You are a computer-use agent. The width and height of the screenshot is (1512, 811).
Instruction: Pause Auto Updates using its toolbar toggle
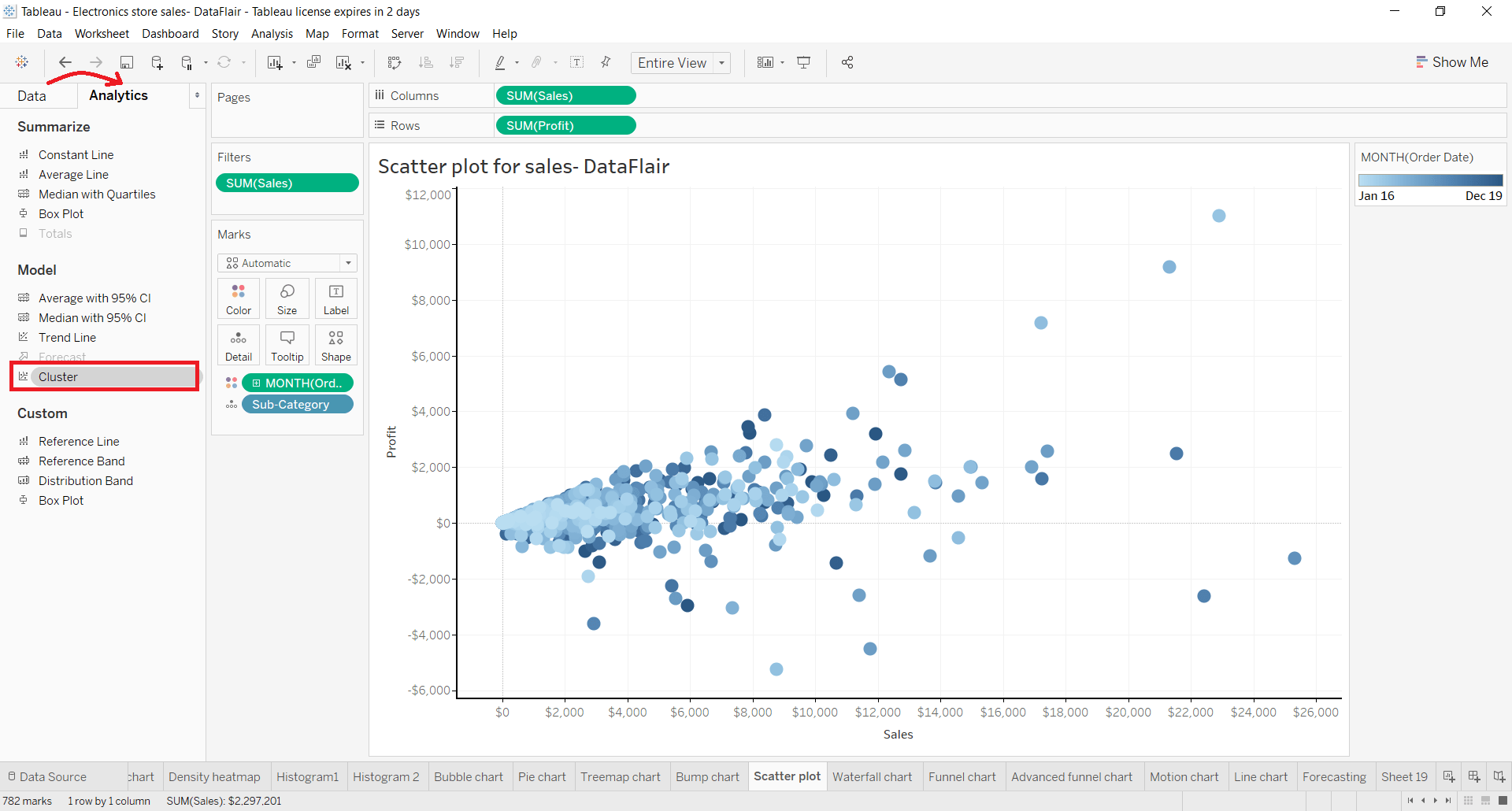click(187, 62)
